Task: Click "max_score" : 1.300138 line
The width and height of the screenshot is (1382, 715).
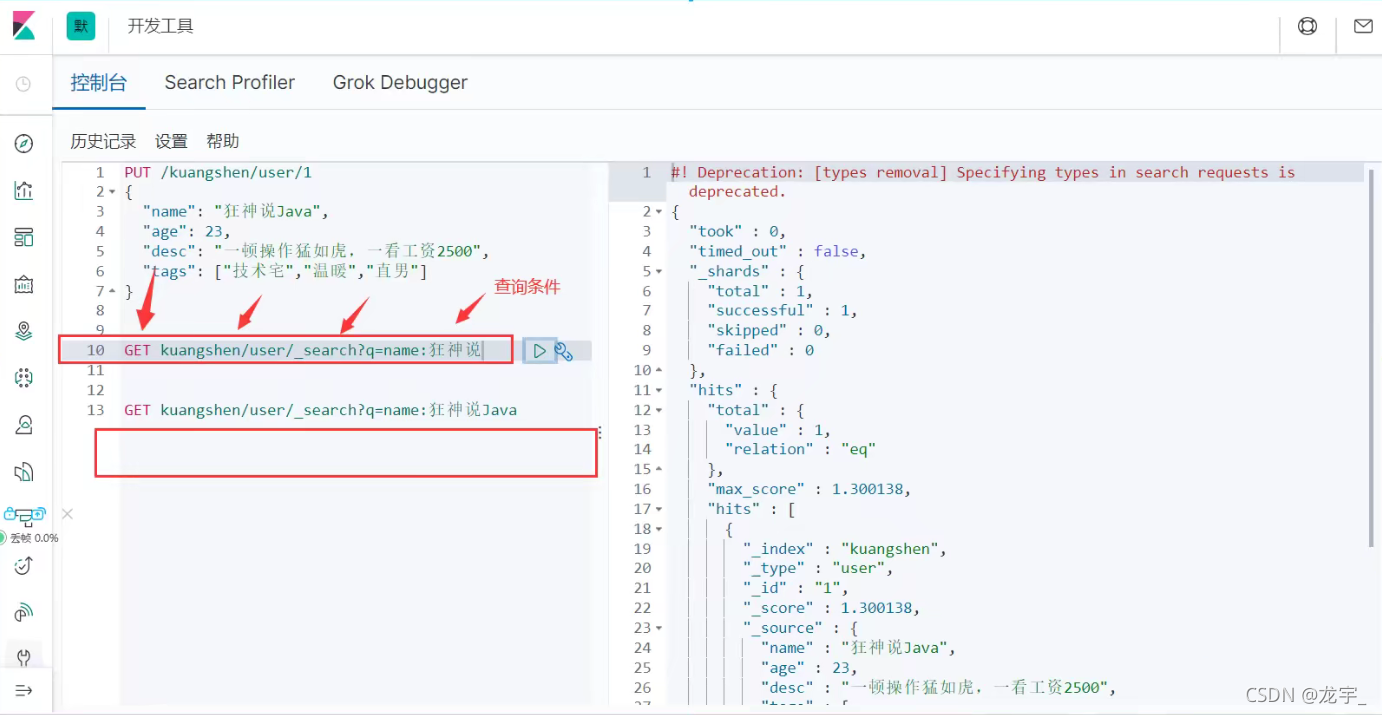Action: pyautogui.click(x=809, y=489)
